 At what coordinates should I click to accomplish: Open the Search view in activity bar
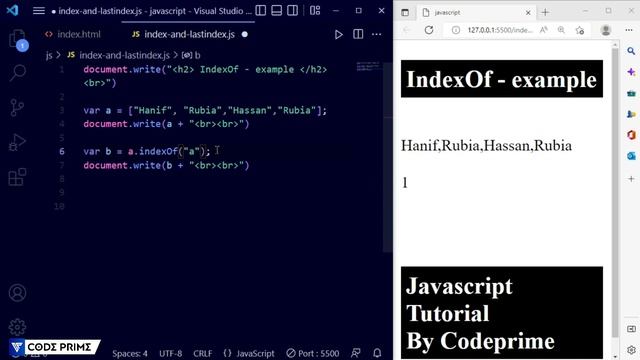pyautogui.click(x=17, y=73)
